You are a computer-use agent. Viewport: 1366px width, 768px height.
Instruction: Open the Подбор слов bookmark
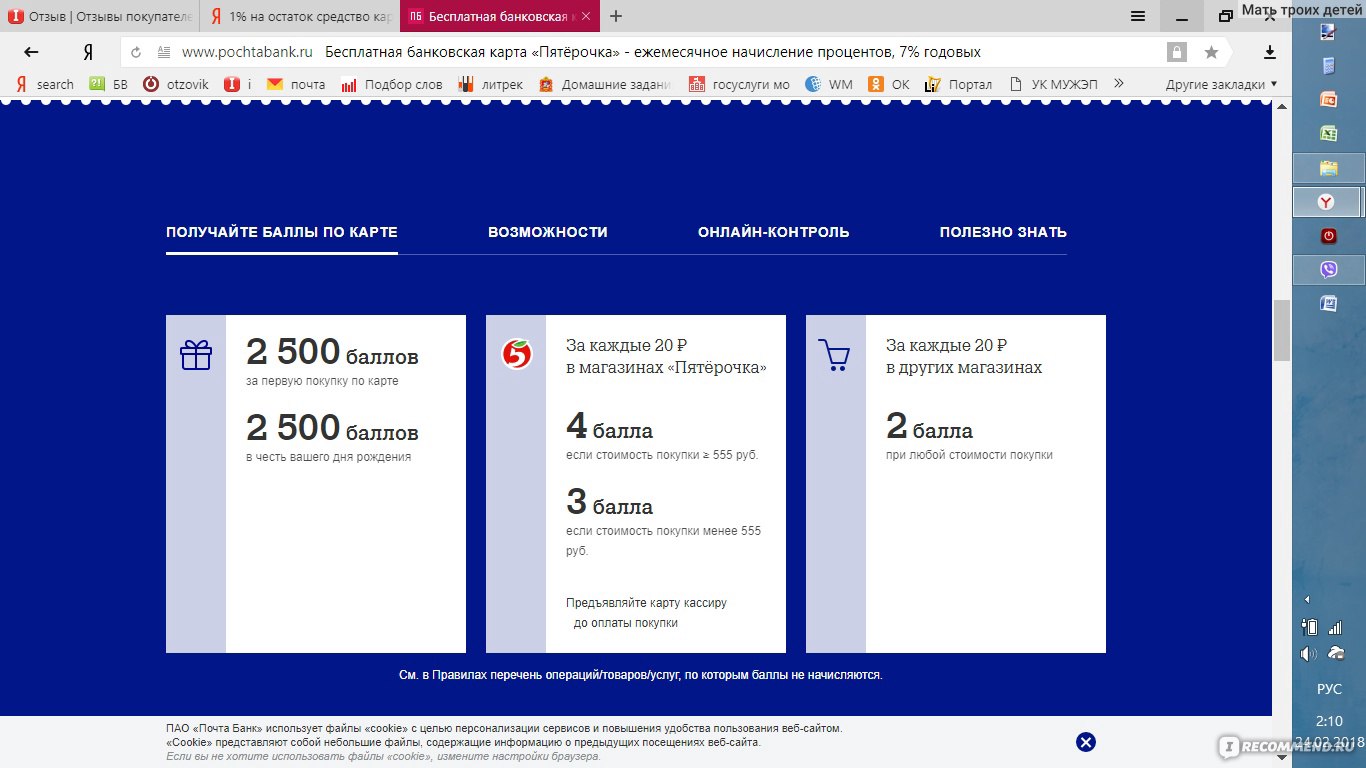click(x=391, y=84)
